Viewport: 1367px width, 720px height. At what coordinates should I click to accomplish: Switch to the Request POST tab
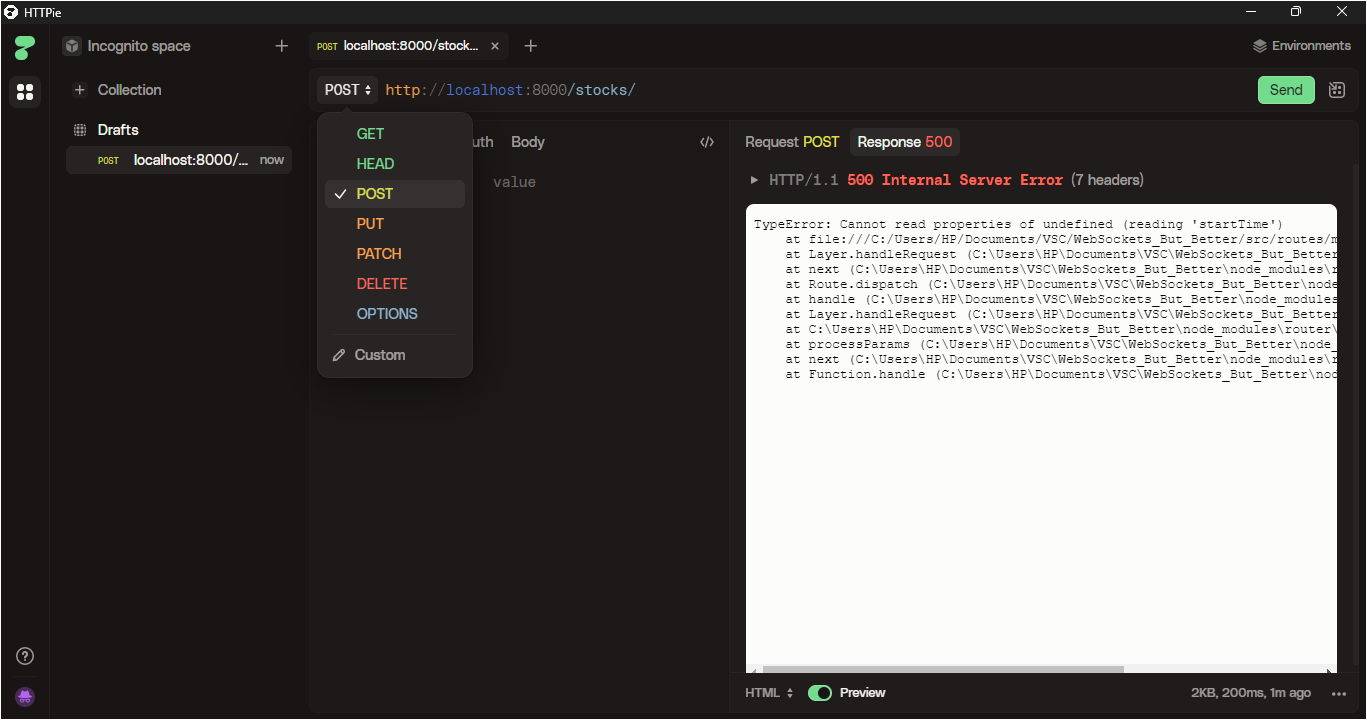point(791,142)
